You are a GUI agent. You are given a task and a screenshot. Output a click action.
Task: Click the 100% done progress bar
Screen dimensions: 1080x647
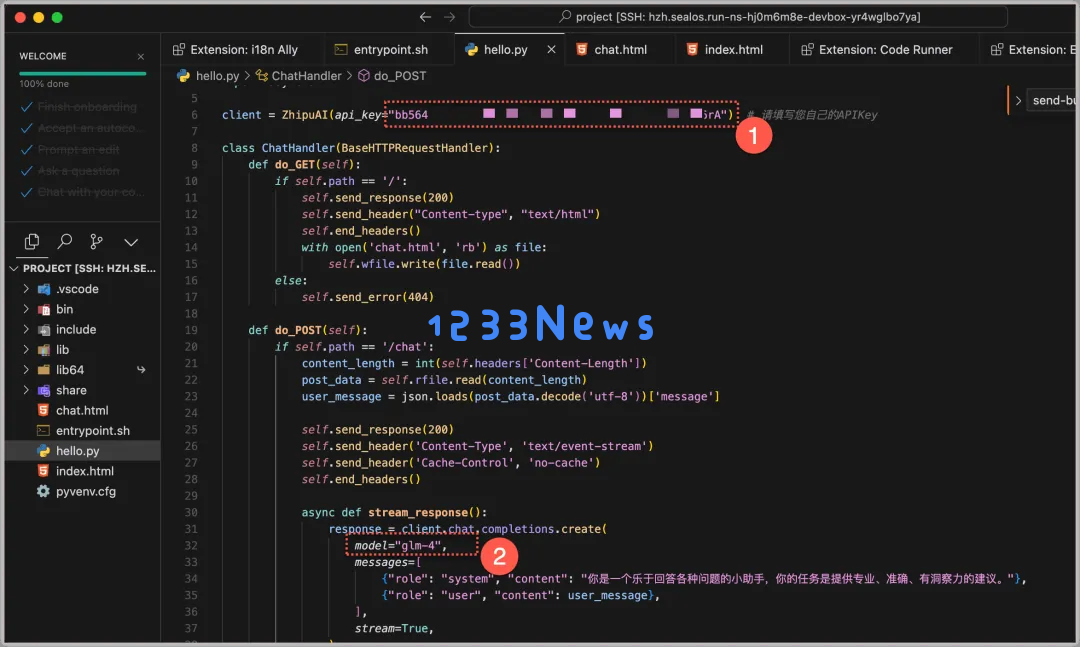point(83,73)
